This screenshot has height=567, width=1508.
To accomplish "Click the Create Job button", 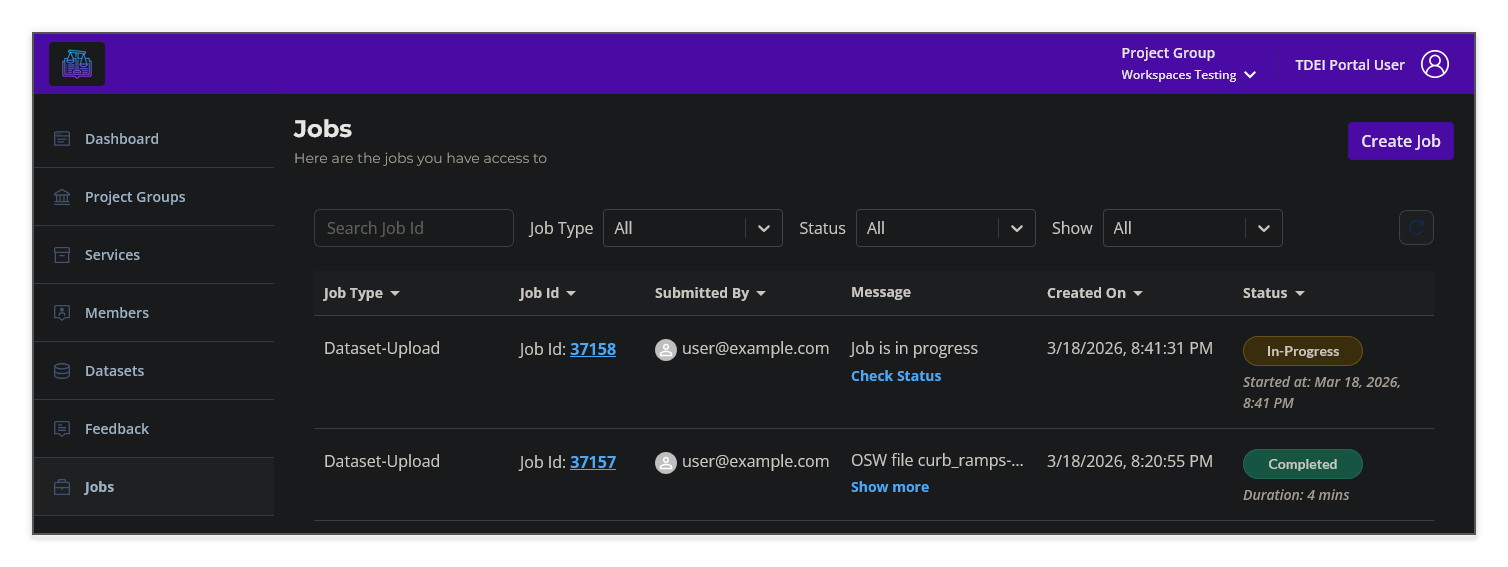I will [x=1400, y=141].
